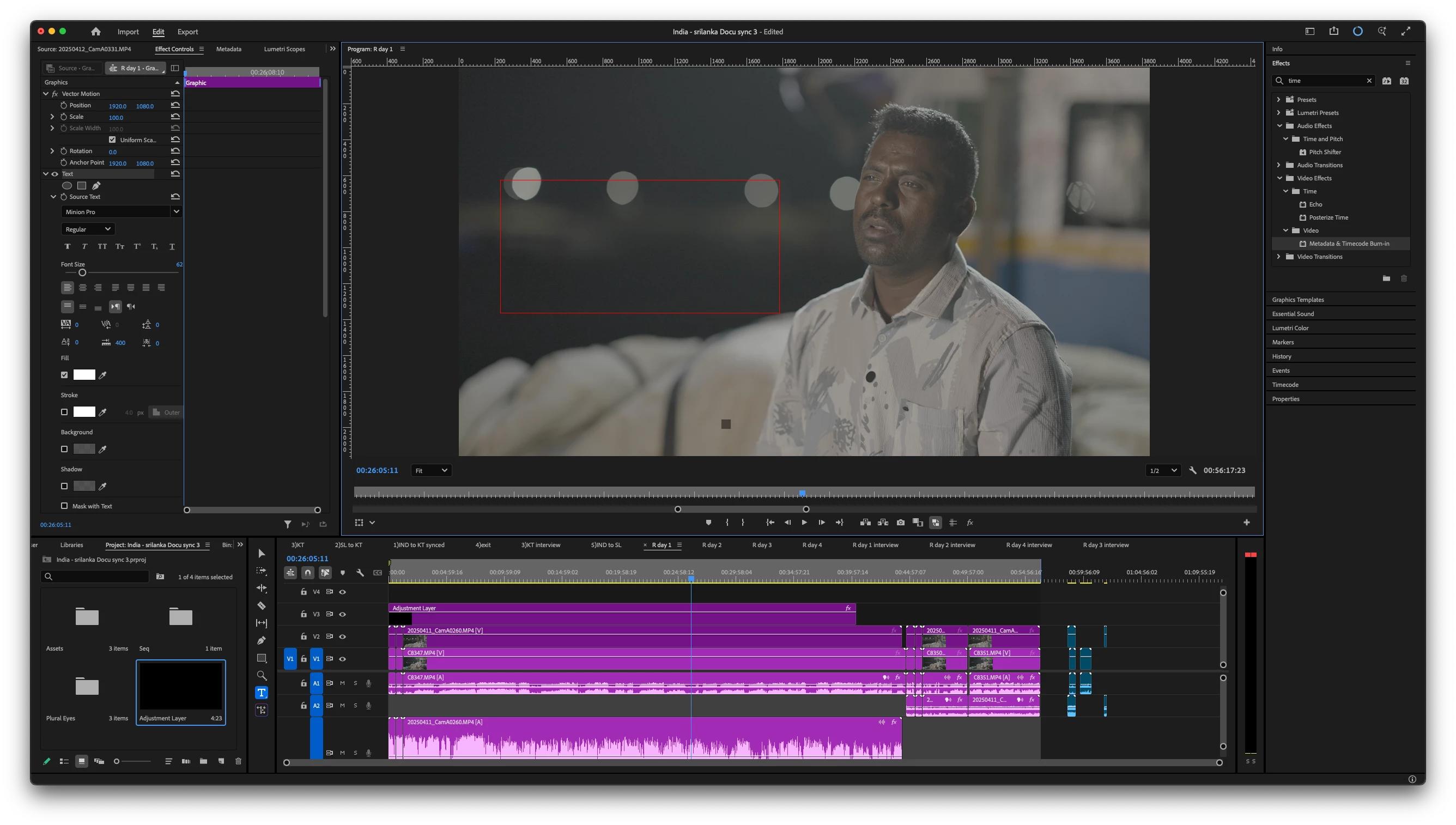
Task: Toggle Snap in Timeline magnet icon
Action: coord(308,573)
